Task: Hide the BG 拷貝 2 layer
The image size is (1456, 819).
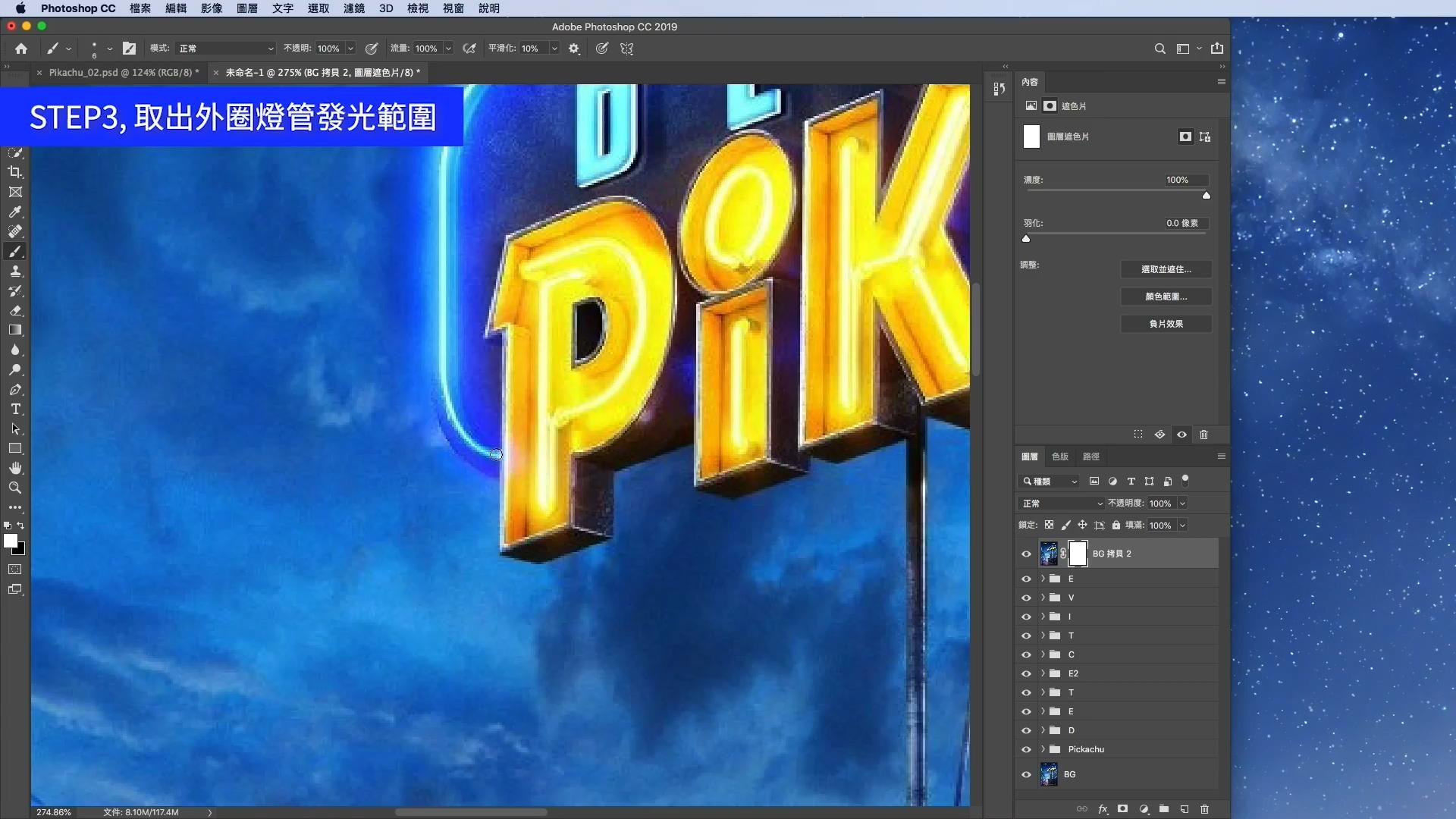Action: pyautogui.click(x=1026, y=554)
